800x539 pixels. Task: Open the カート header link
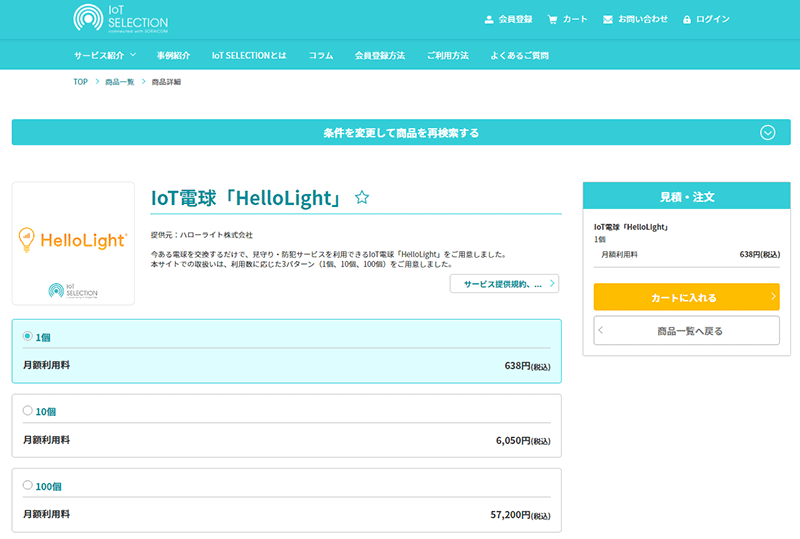pos(575,19)
